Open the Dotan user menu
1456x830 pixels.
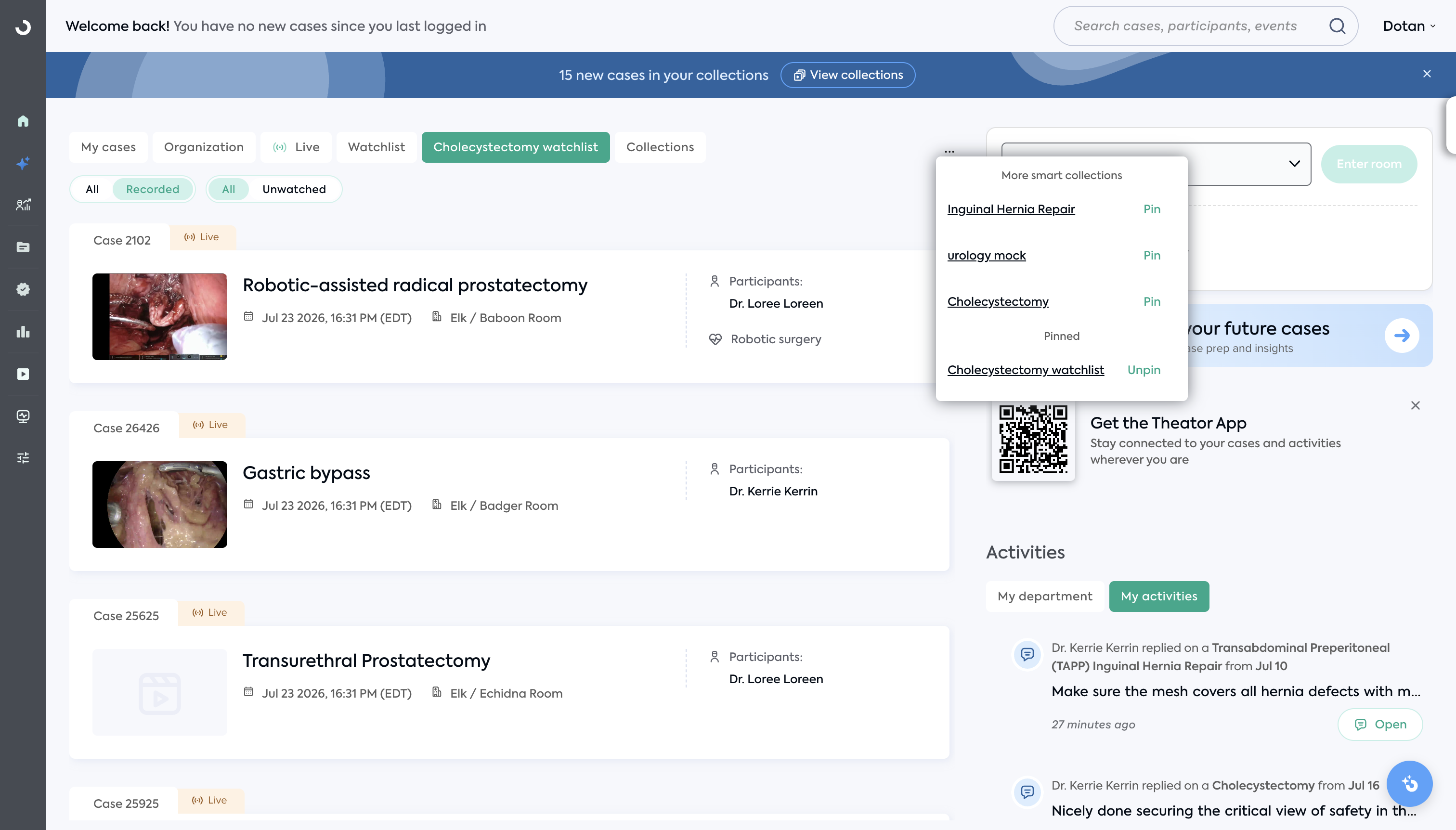click(x=1409, y=26)
